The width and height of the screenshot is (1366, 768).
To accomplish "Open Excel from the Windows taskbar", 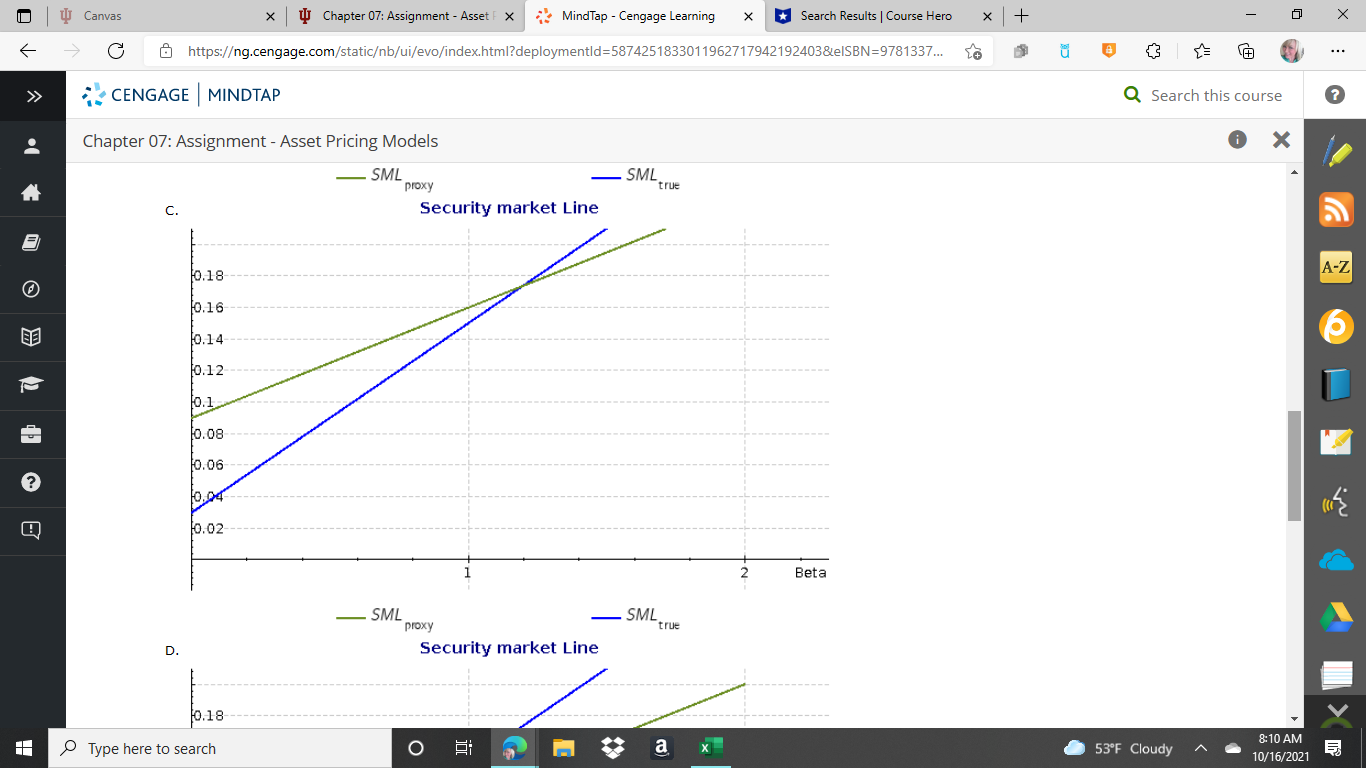I will coord(710,748).
